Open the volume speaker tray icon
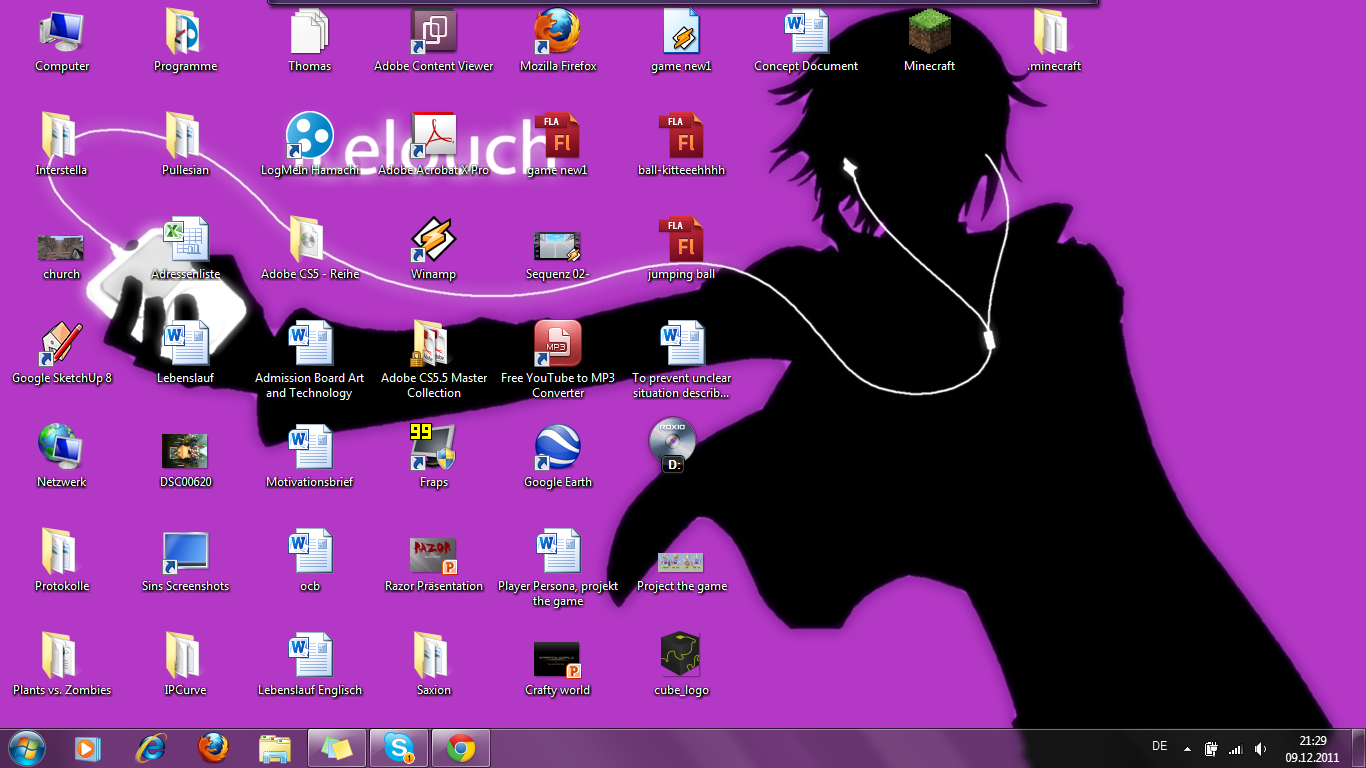The image size is (1366, 768). [x=1260, y=748]
